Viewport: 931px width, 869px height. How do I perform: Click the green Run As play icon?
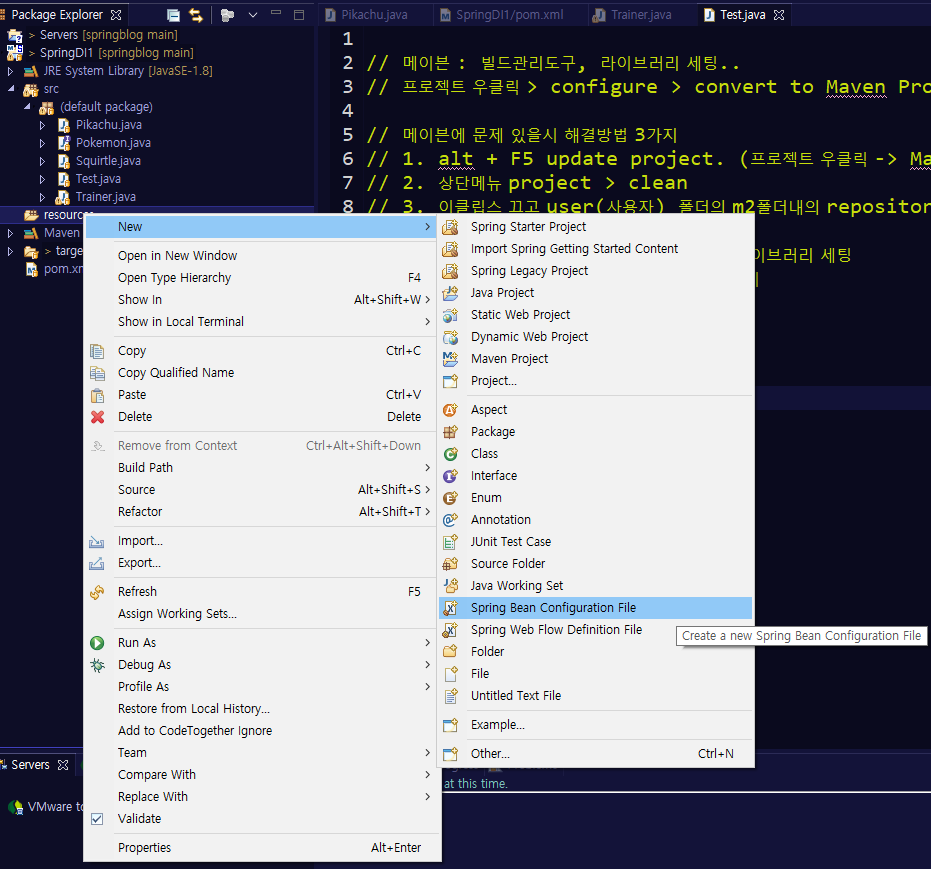click(x=97, y=643)
